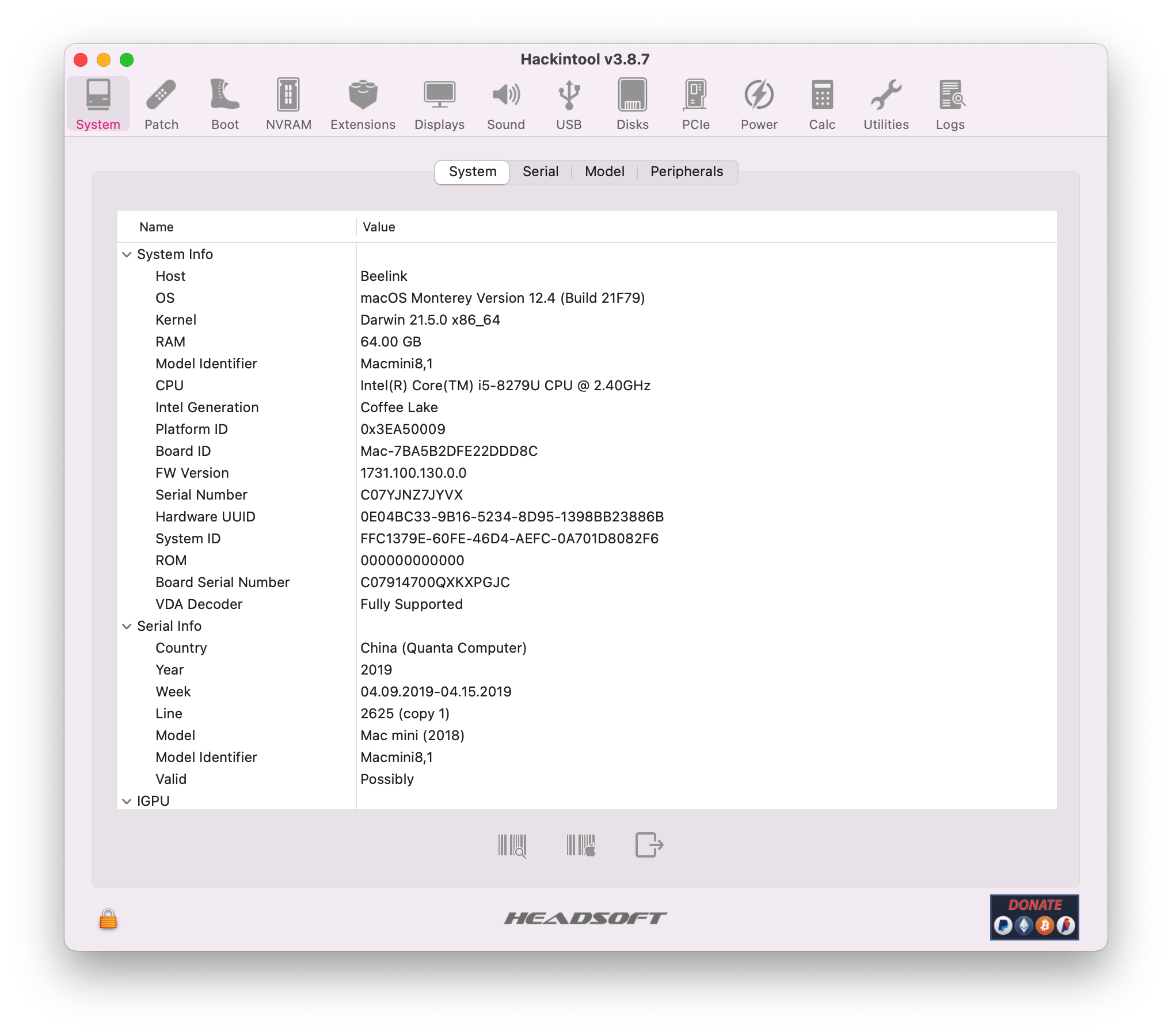Switch to the Peripherals tab
Viewport: 1172px width, 1036px height.
click(686, 172)
